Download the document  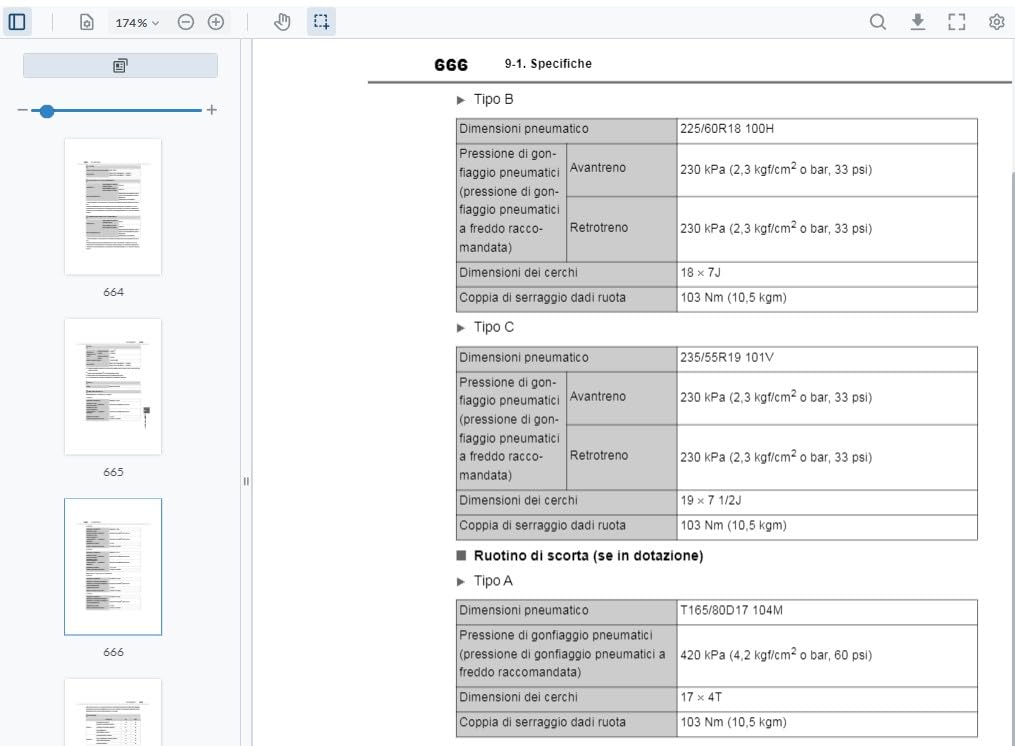pyautogui.click(x=917, y=22)
